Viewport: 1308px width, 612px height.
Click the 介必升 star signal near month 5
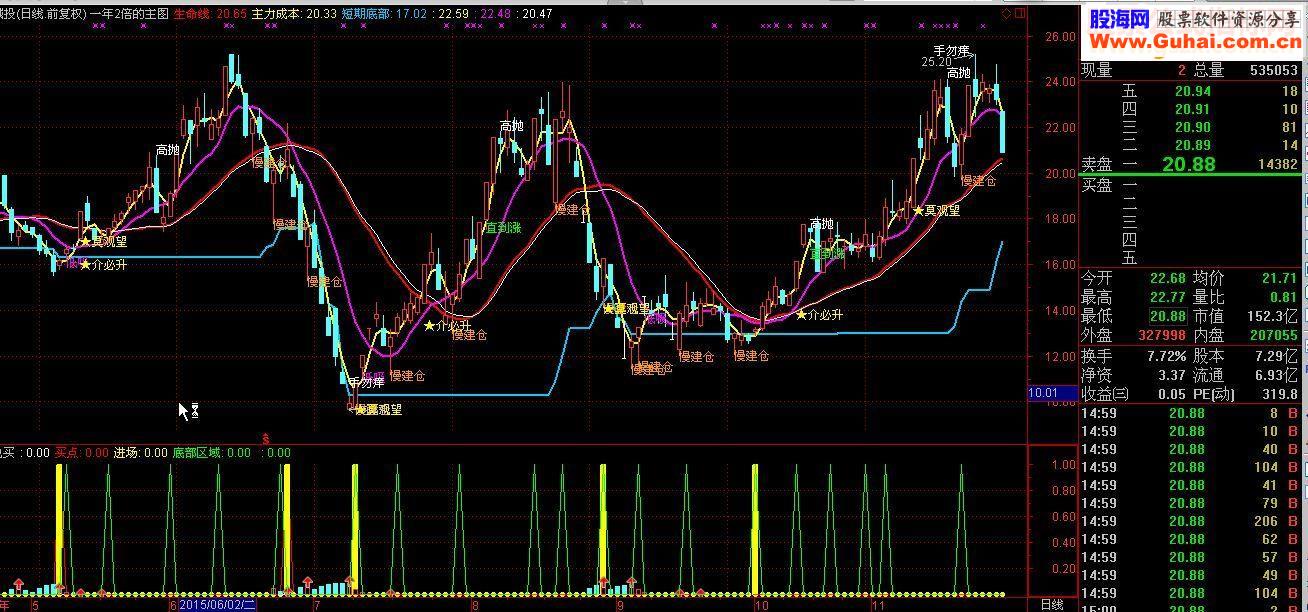point(104,265)
